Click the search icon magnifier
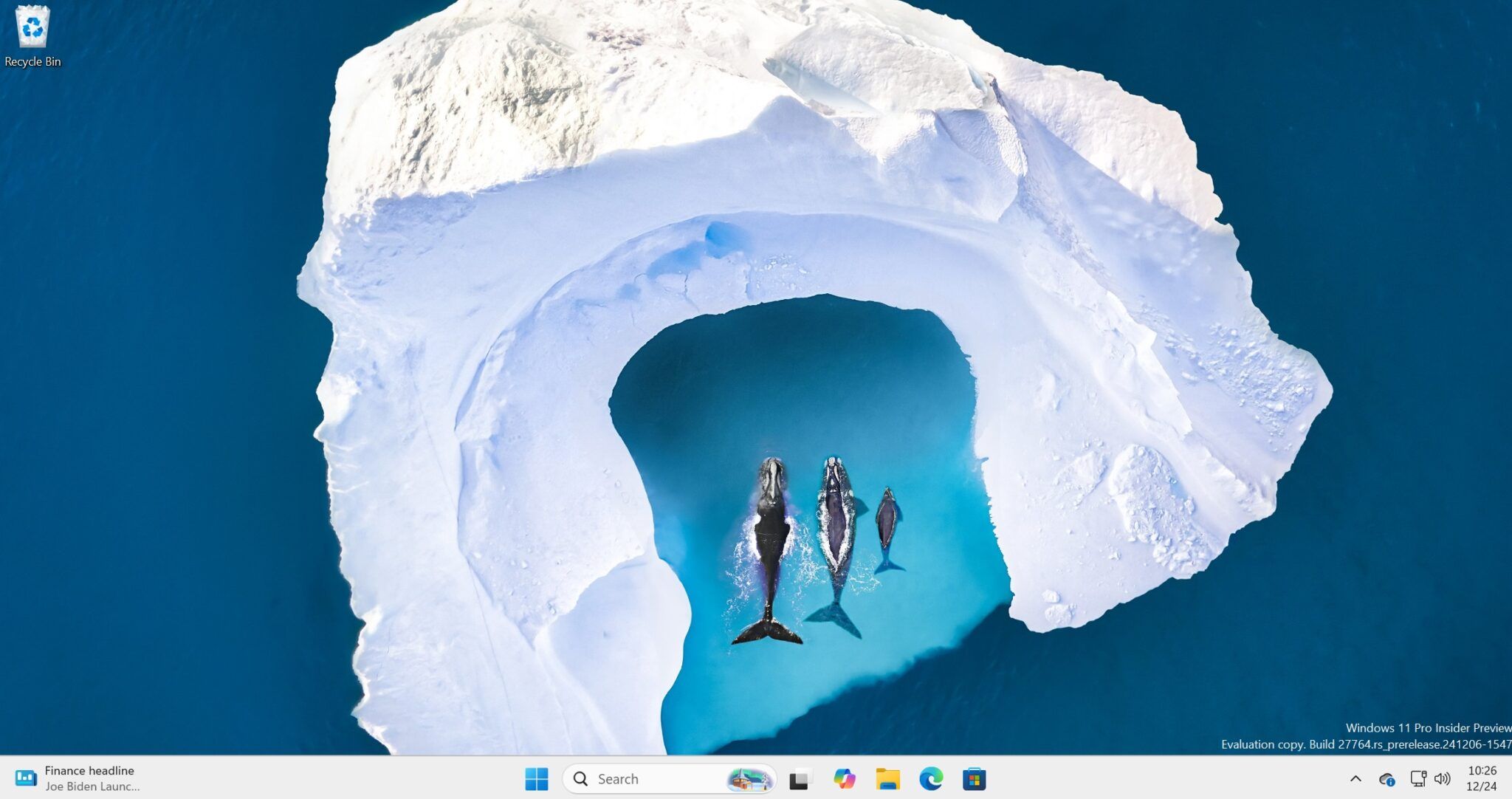The height and width of the screenshot is (799, 1512). click(x=578, y=780)
